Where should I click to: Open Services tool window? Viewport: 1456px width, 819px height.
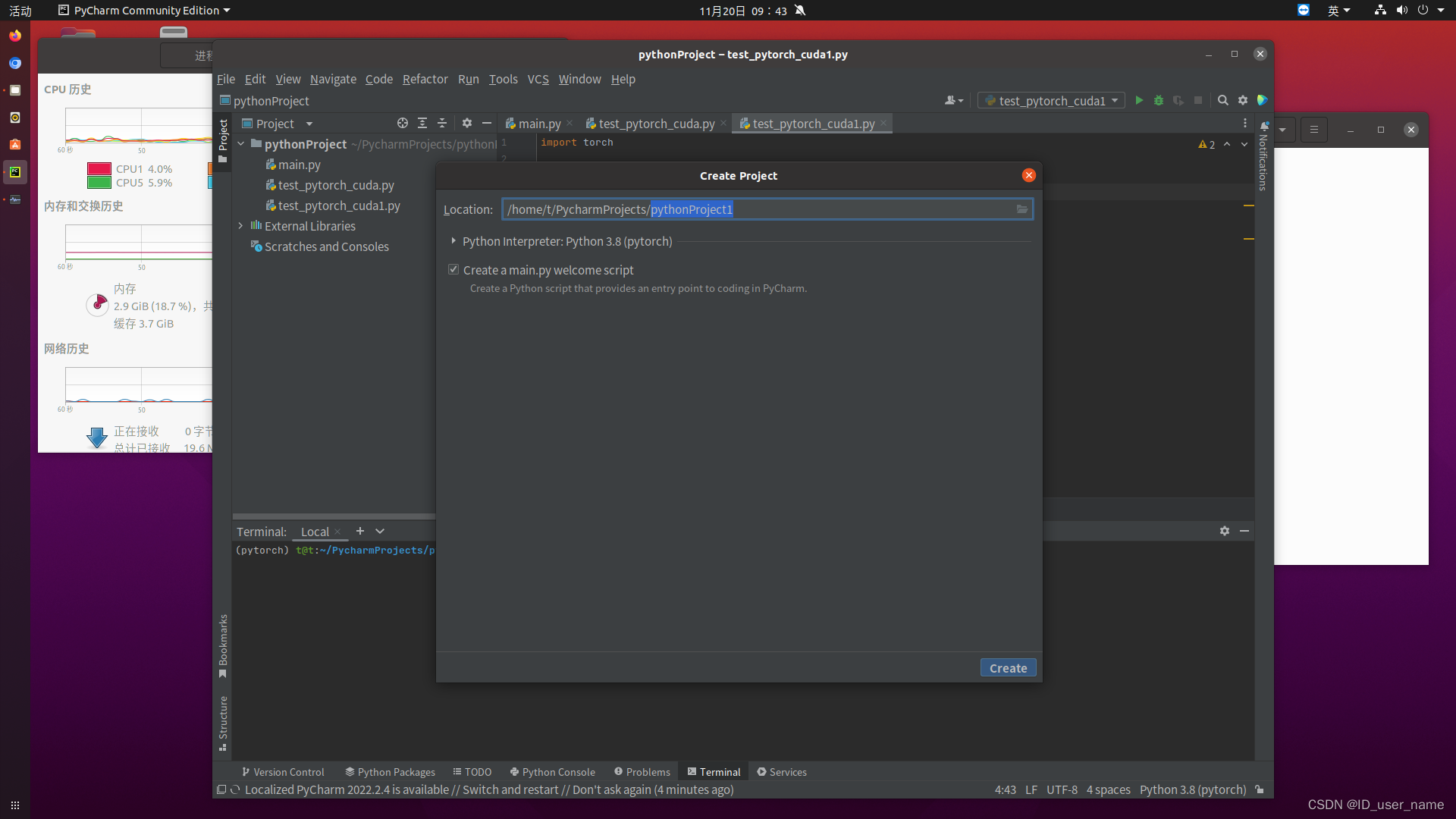pyautogui.click(x=782, y=771)
